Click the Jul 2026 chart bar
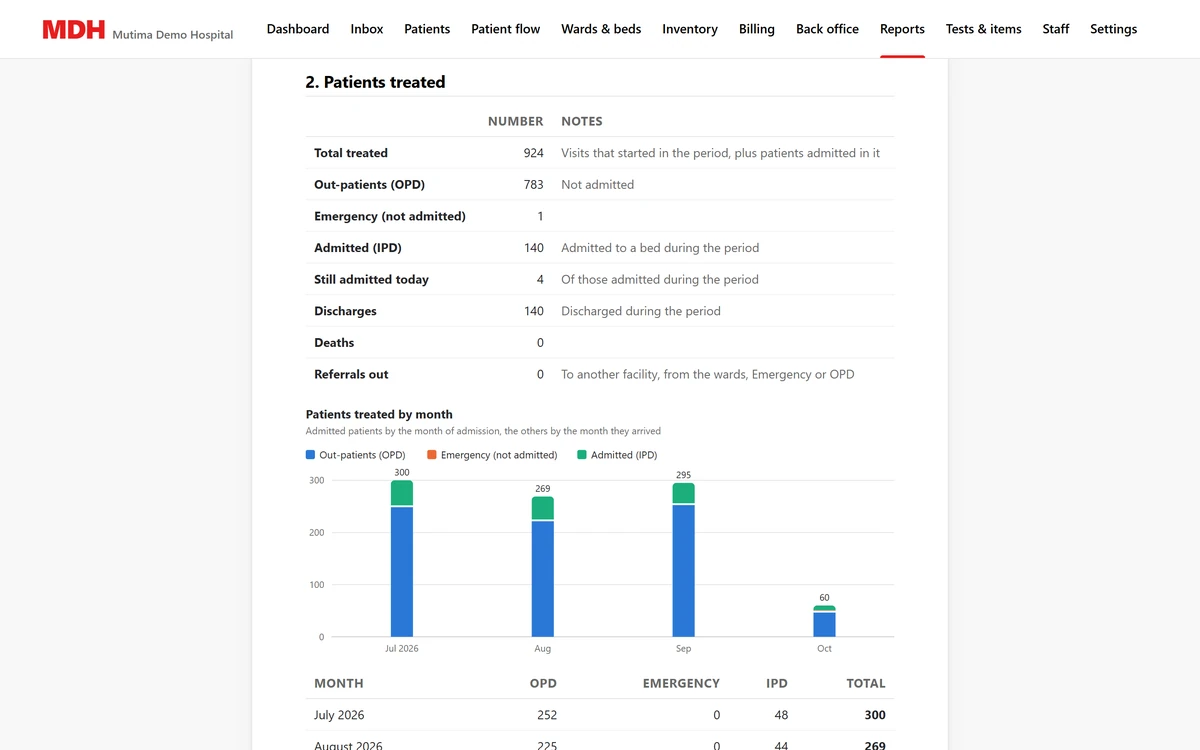 (402, 558)
